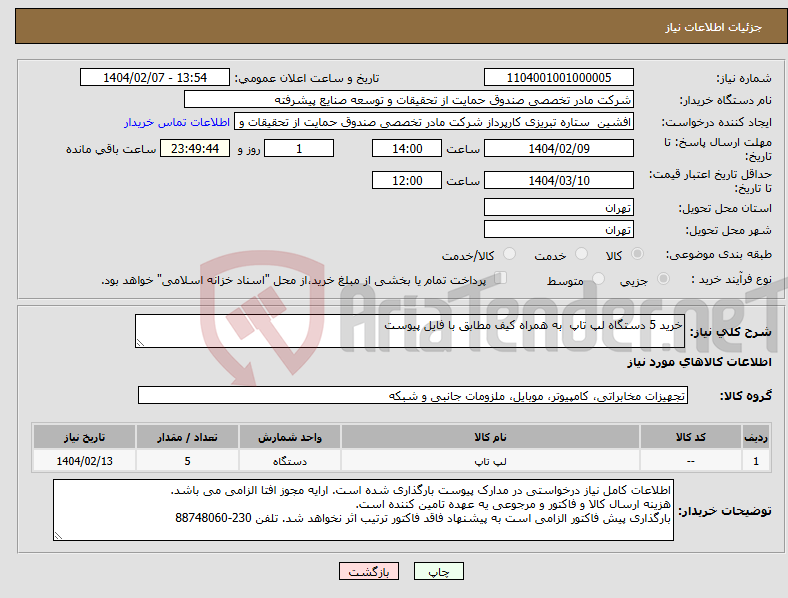
Task: Select the کالا radio button
Action: [637, 254]
